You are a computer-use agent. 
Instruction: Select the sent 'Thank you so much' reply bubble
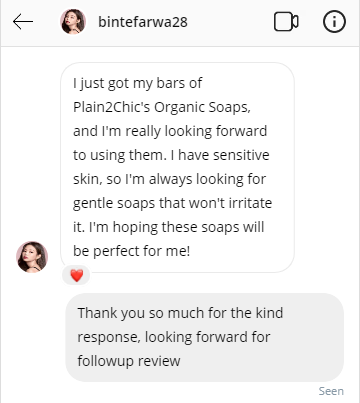(x=204, y=337)
